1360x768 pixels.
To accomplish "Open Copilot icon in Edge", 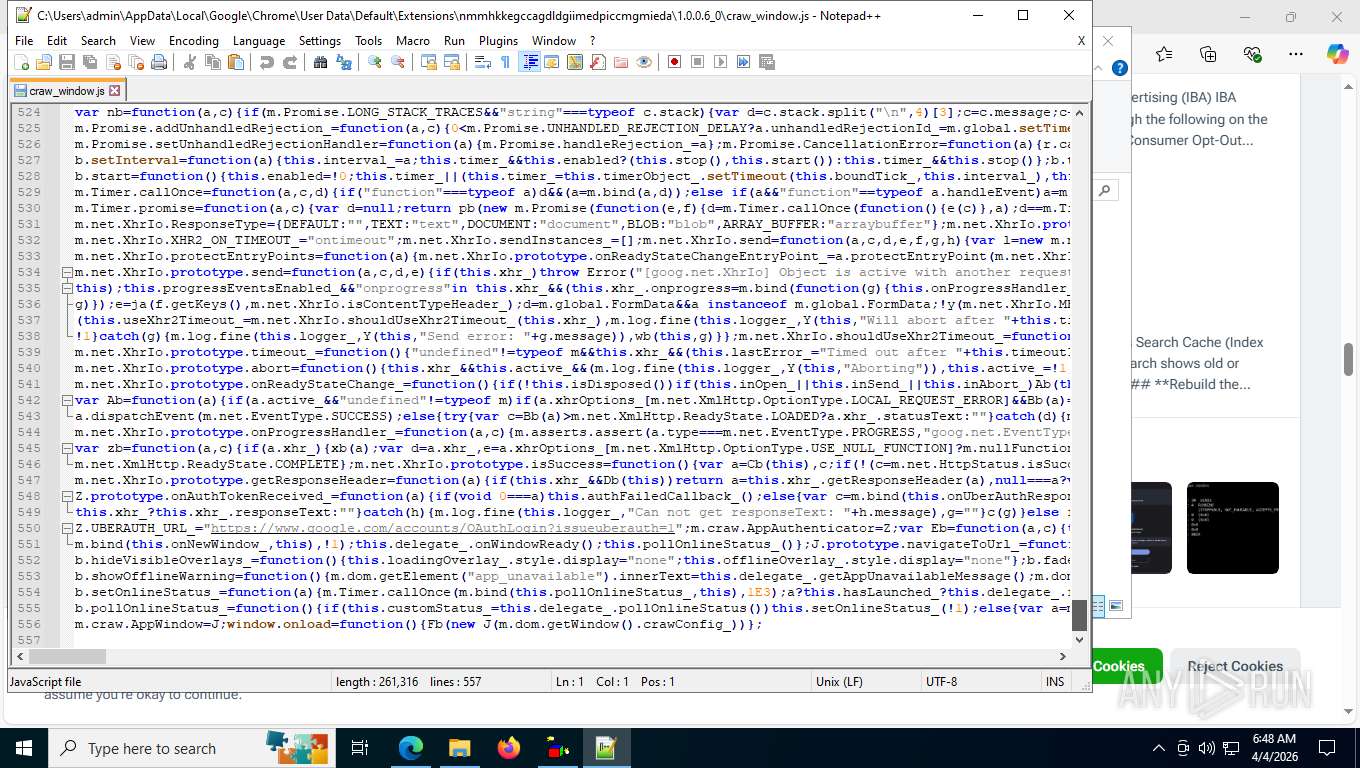I will coord(1337,54).
